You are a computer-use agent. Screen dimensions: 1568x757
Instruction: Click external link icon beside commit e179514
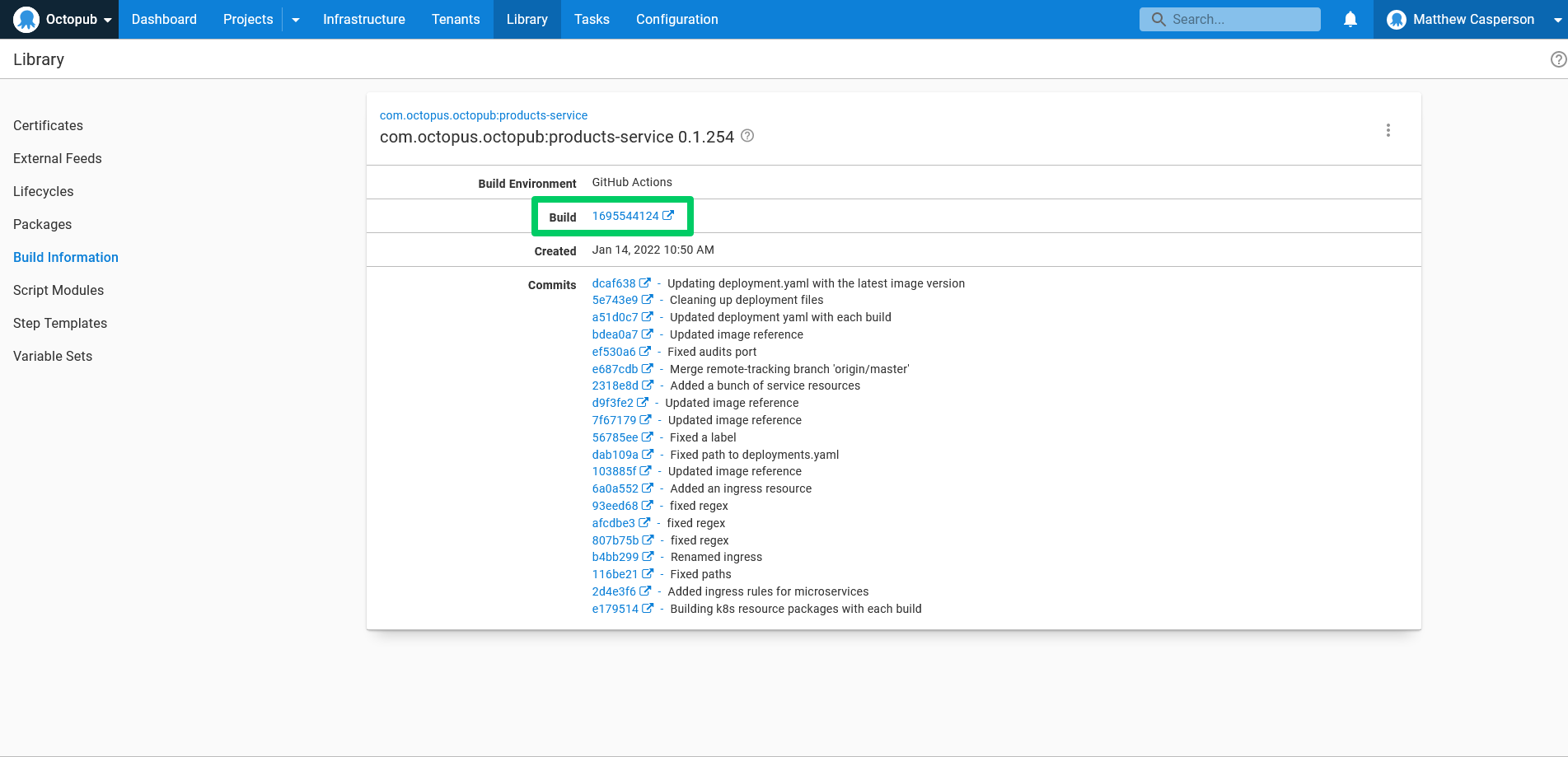tap(648, 609)
